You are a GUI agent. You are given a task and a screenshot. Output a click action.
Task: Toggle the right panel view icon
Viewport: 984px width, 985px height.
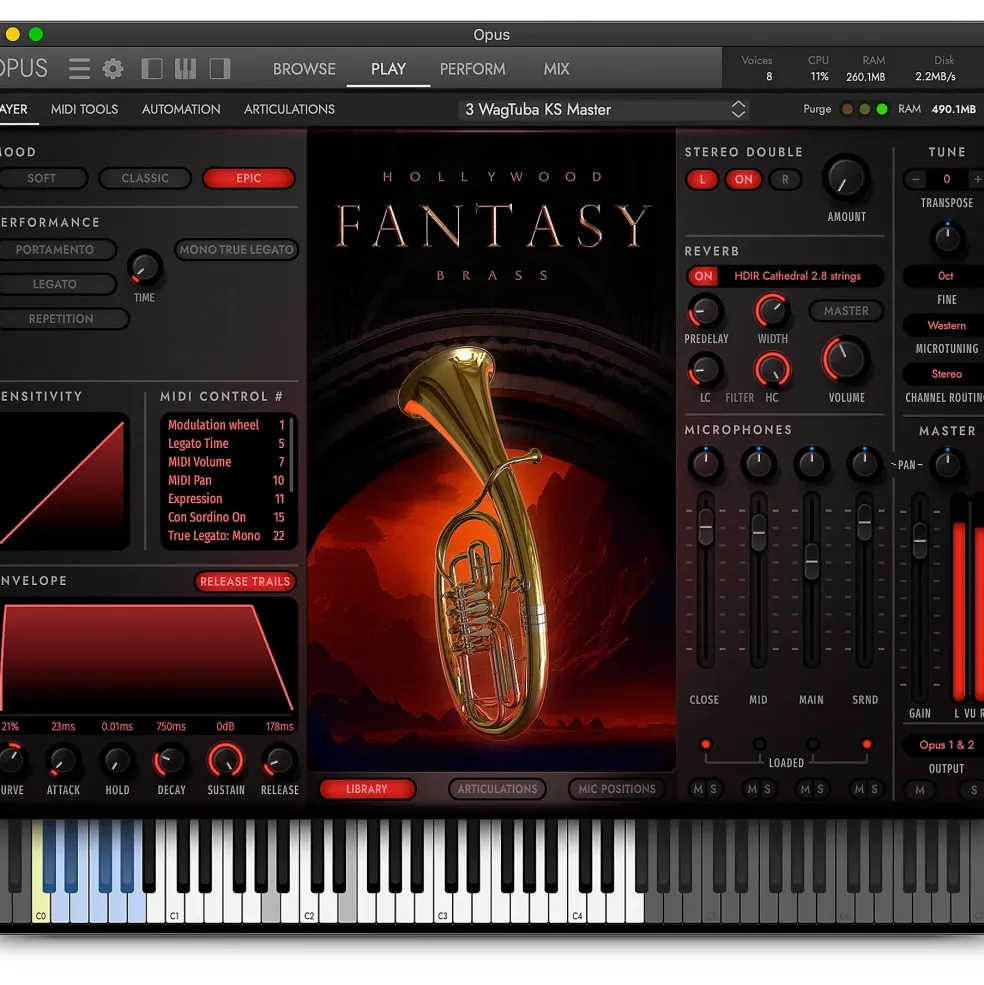pyautogui.click(x=219, y=68)
